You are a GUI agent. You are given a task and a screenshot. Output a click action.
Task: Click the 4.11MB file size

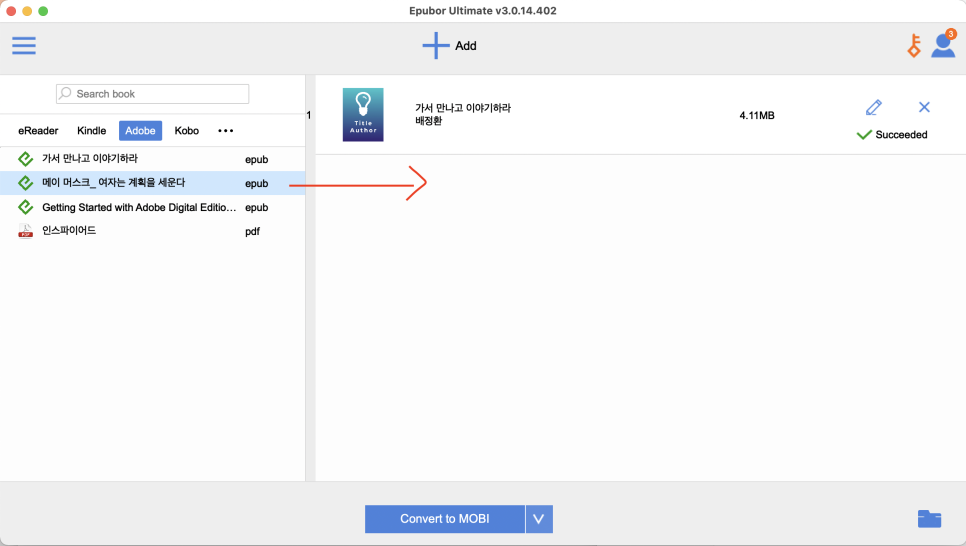(x=757, y=115)
